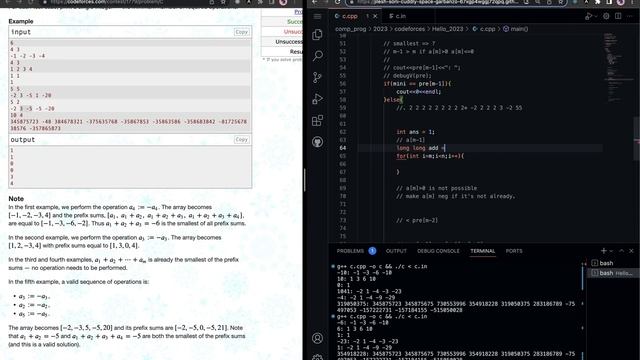Click Hello_2023 in the breadcrumb
The height and width of the screenshot is (360, 640).
pyautogui.click(x=447, y=29)
